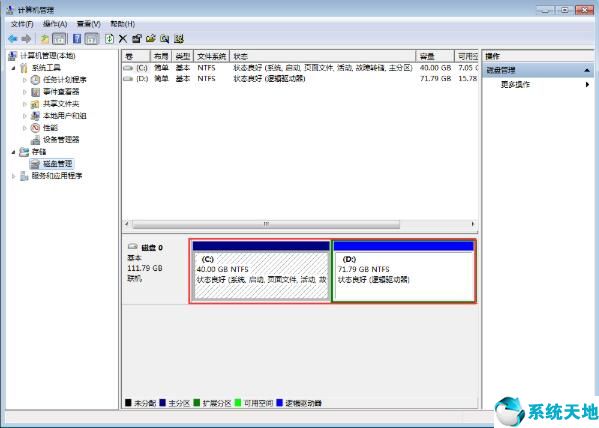Collapse the 磁盘管理 actions section arrow
This screenshot has width=599, height=428.
click(587, 70)
